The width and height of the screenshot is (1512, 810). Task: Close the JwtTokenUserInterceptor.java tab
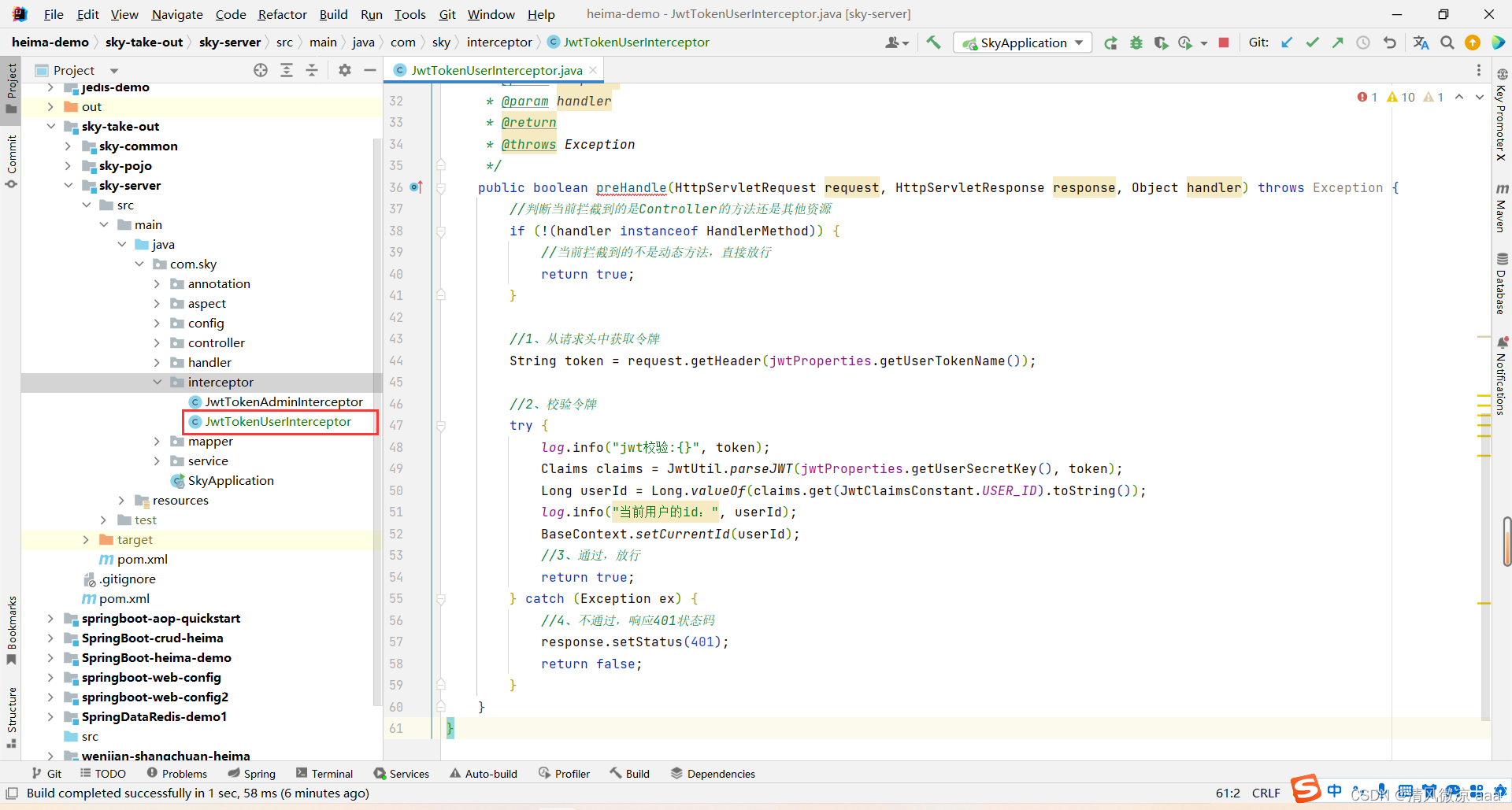point(593,70)
